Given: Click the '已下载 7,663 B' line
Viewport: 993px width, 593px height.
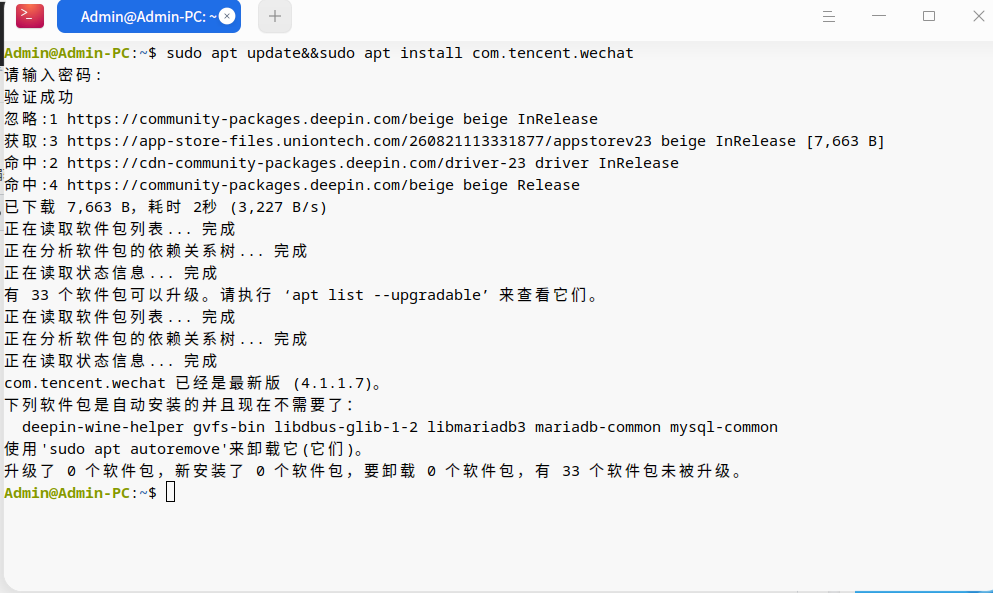Looking at the screenshot, I should coord(165,207).
